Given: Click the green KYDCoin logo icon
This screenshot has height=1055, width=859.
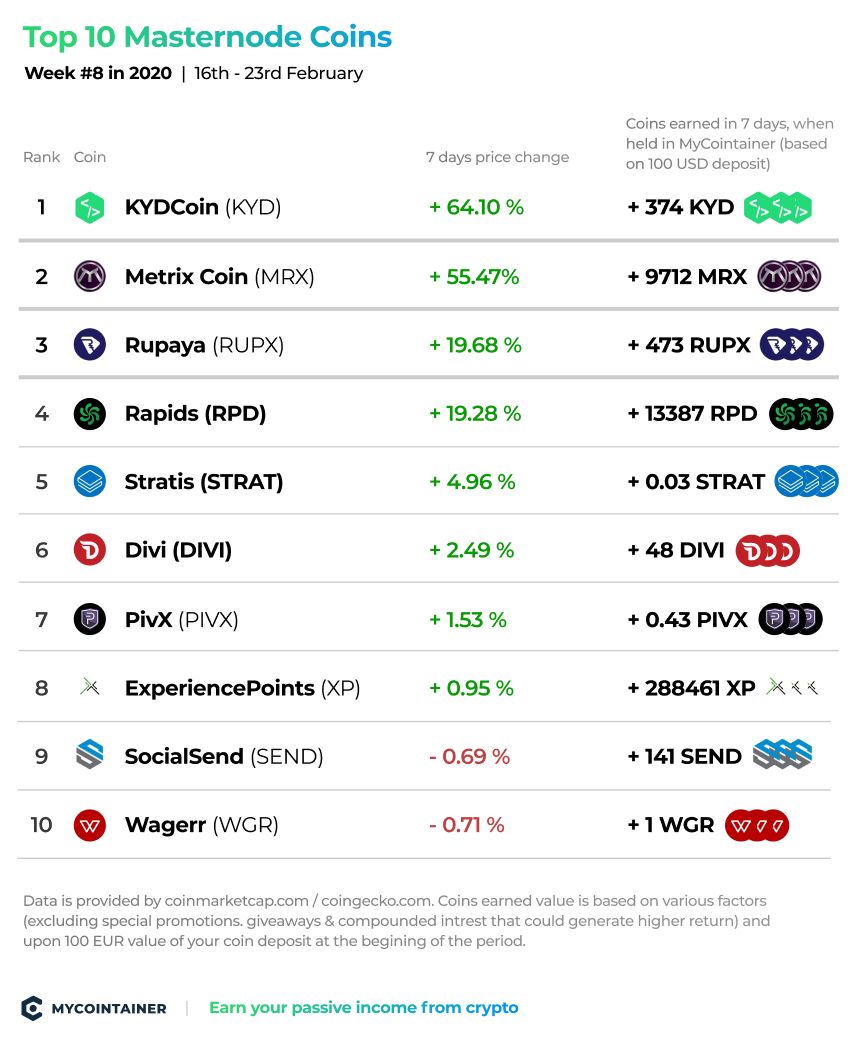Looking at the screenshot, I should click(89, 207).
